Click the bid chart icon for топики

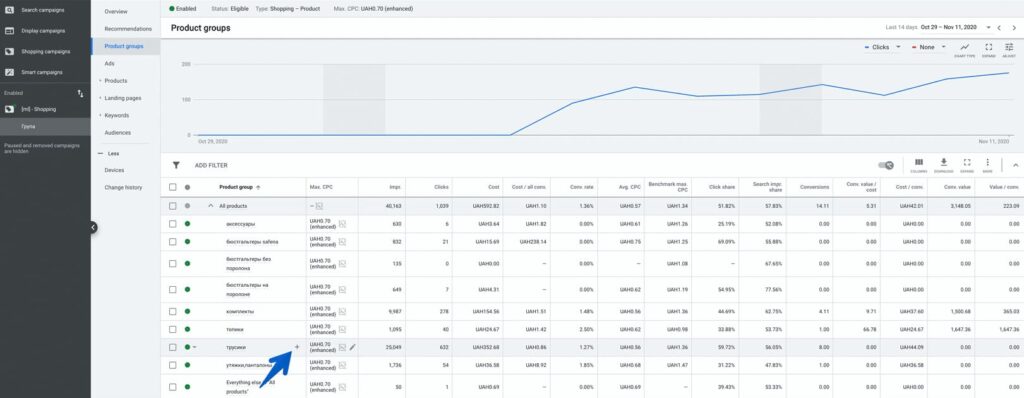(x=342, y=329)
